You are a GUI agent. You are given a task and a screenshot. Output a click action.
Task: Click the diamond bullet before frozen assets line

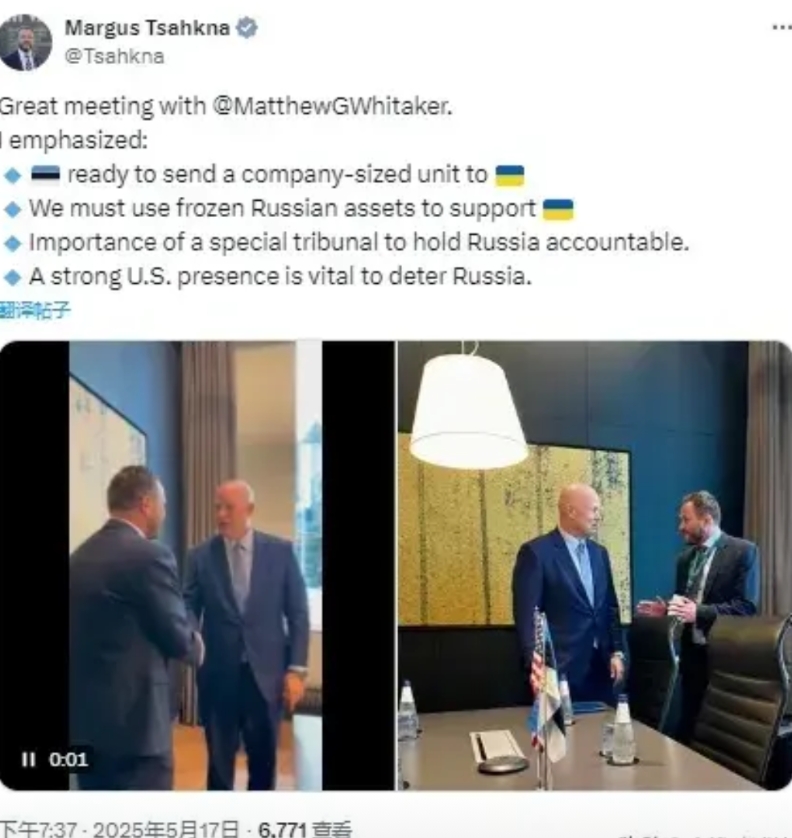(x=12, y=210)
